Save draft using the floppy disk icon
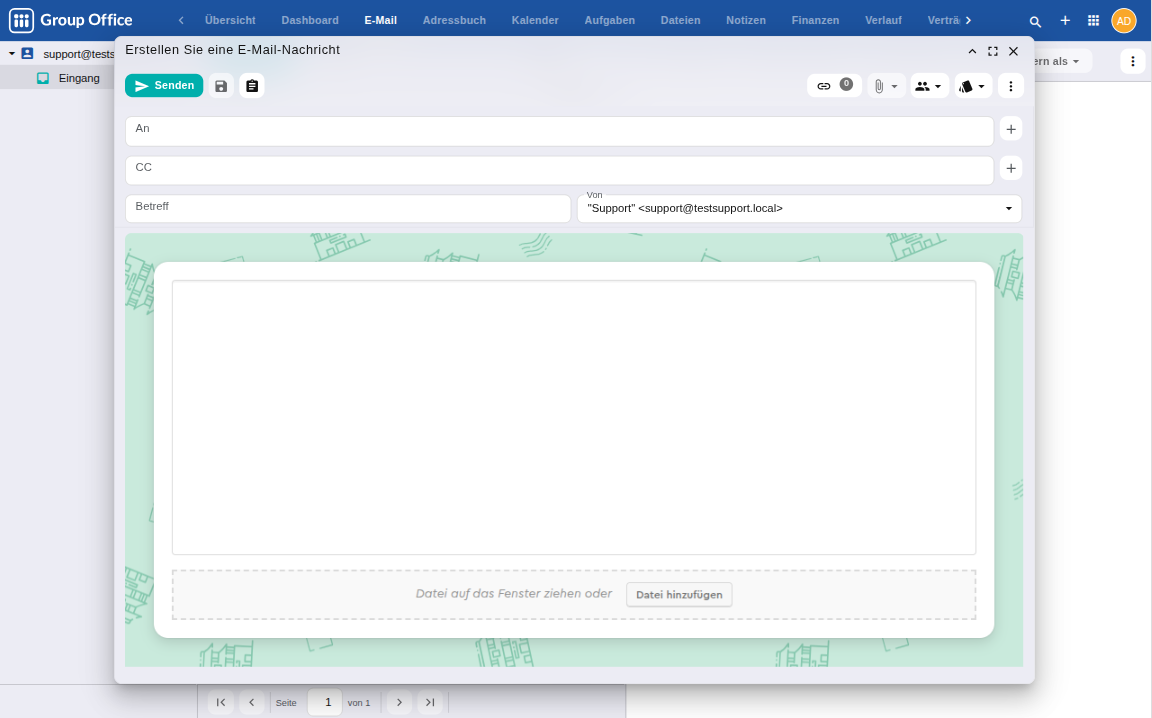Screen dimensions: 1152x718 221,86
